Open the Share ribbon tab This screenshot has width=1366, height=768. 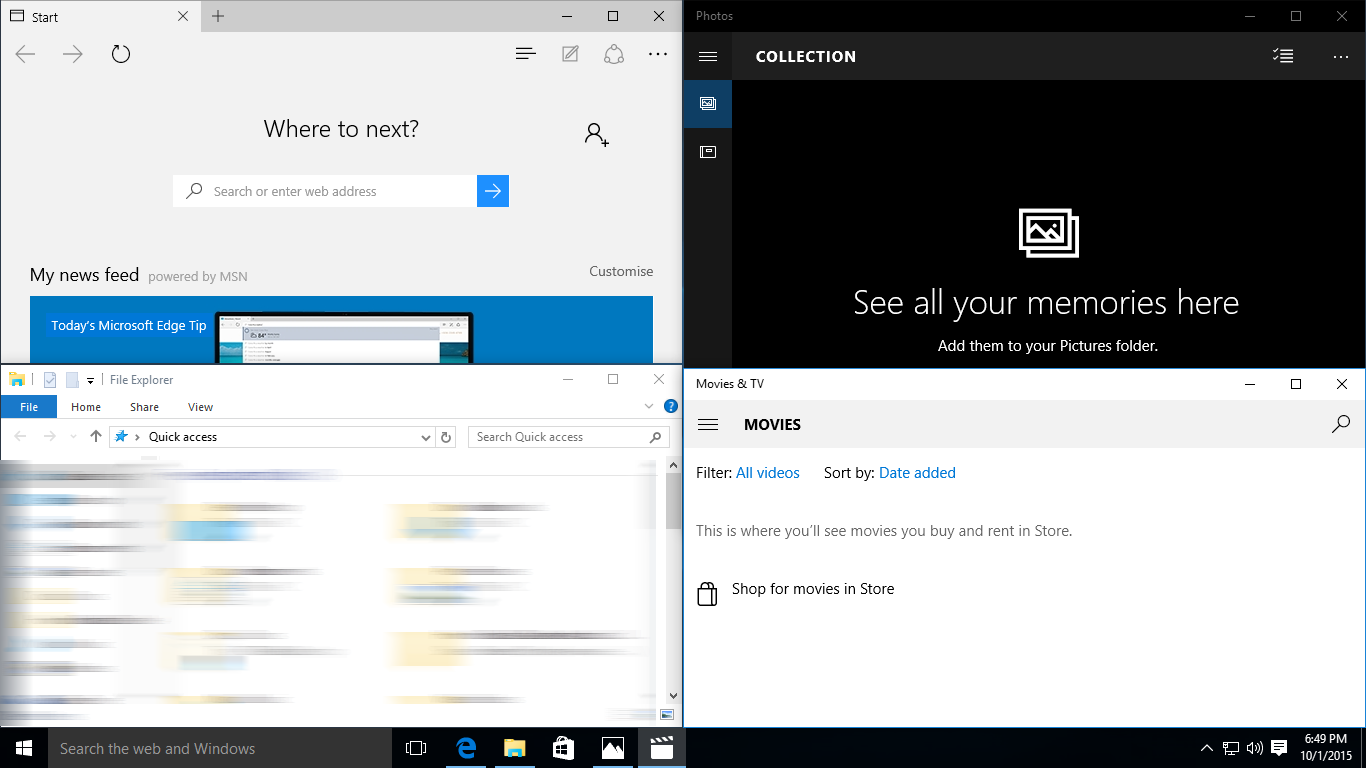pyautogui.click(x=144, y=407)
